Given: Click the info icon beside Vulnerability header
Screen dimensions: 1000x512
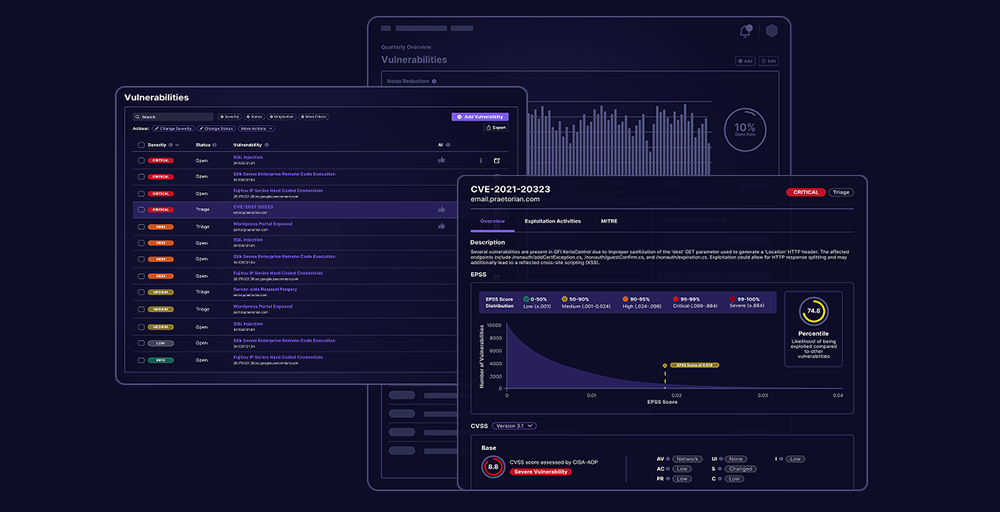Looking at the screenshot, I should [x=268, y=145].
